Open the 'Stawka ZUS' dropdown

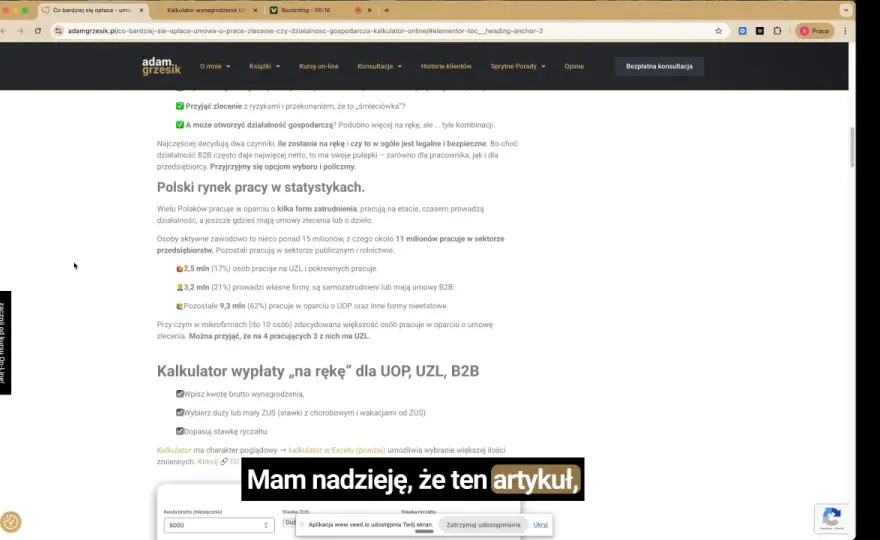290,522
